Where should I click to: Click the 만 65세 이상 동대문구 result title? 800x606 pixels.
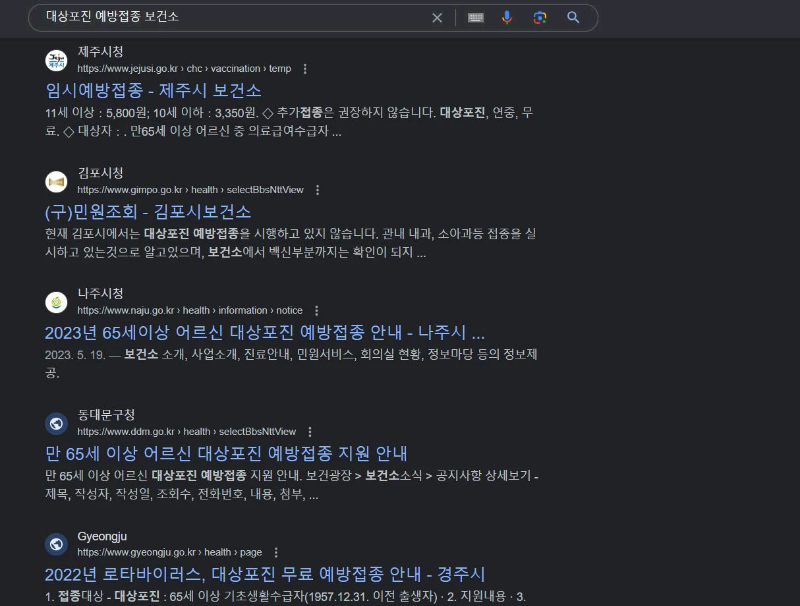point(227,453)
